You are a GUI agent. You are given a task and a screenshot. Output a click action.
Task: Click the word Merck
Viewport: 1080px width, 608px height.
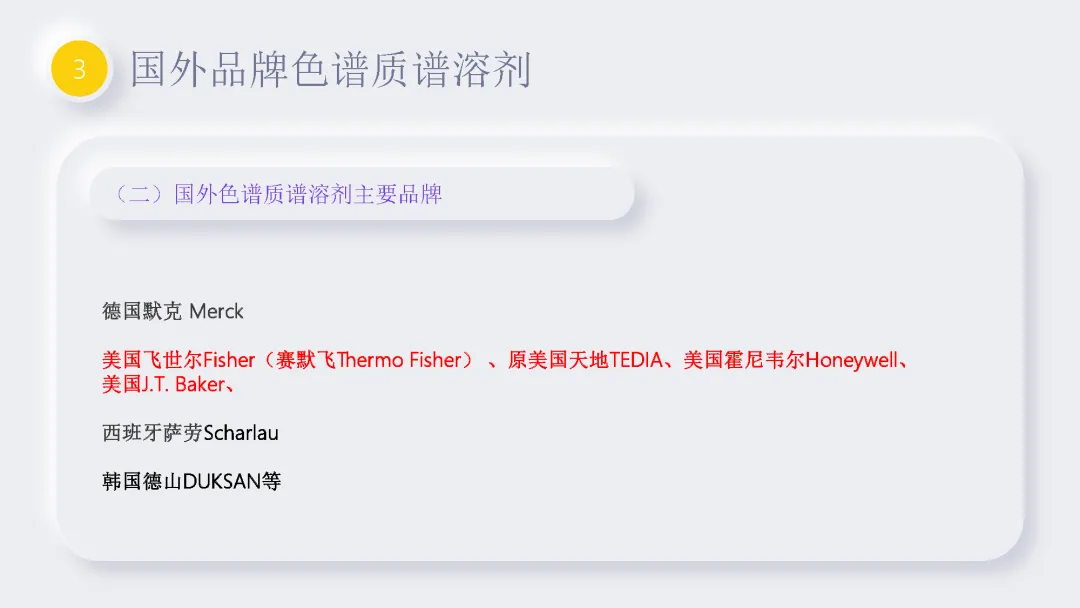[x=216, y=311]
